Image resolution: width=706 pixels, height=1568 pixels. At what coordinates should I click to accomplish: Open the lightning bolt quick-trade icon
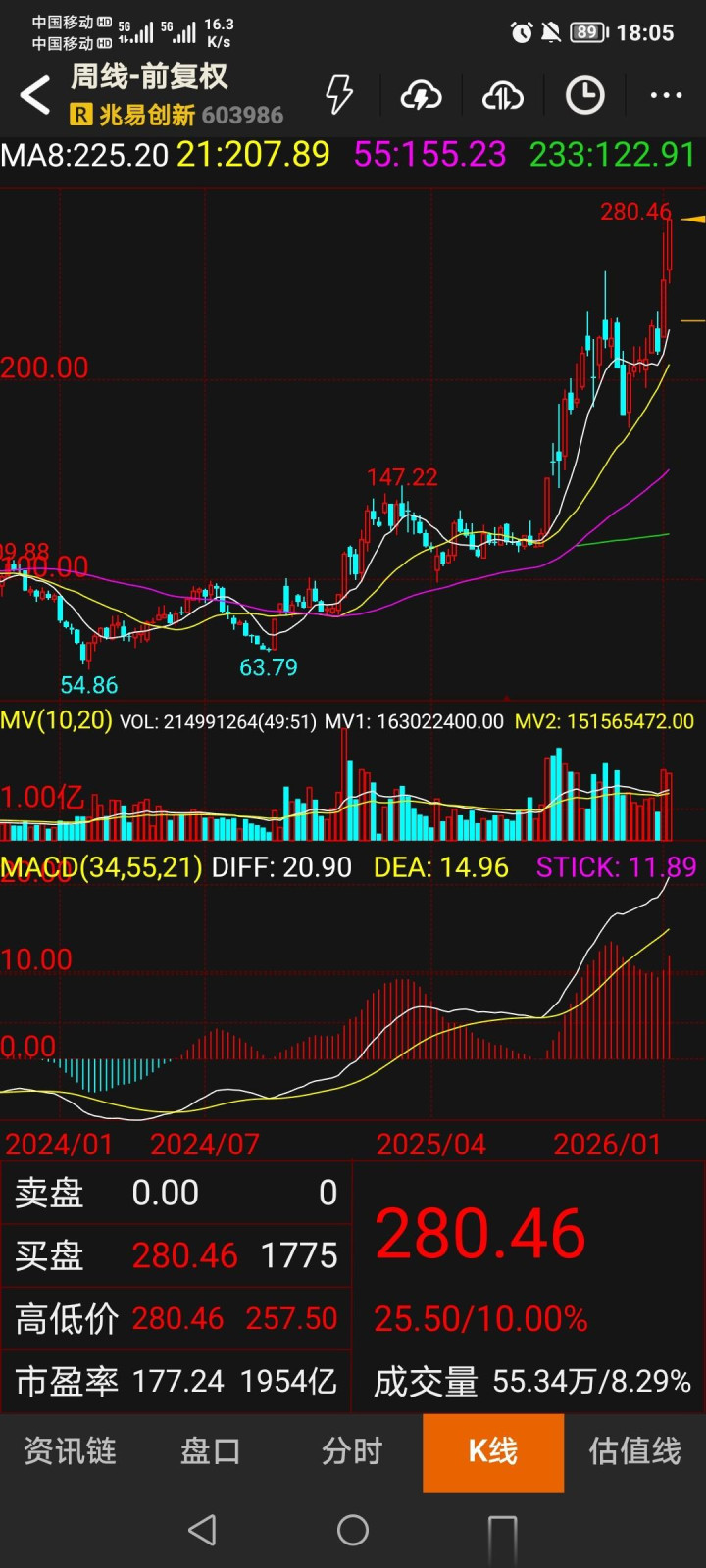[x=339, y=95]
